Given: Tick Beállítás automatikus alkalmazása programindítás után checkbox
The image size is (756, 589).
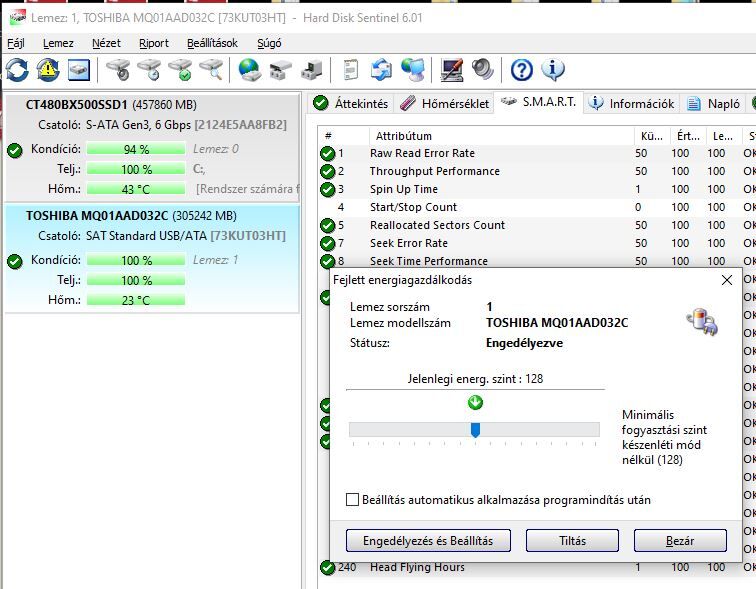Looking at the screenshot, I should click(x=352, y=499).
